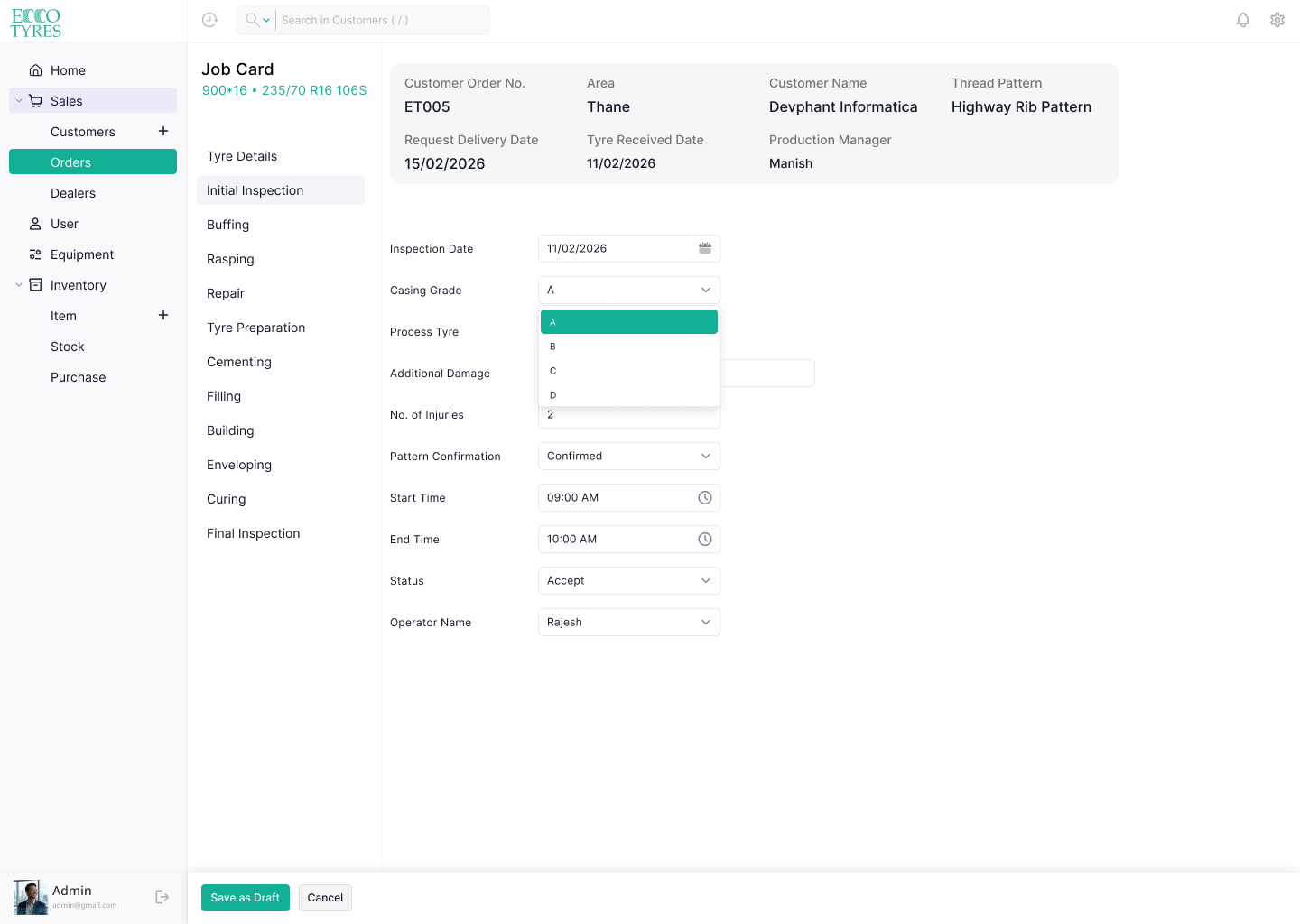Open the Inspection Date calendar icon
The width and height of the screenshot is (1300, 924).
[705, 248]
